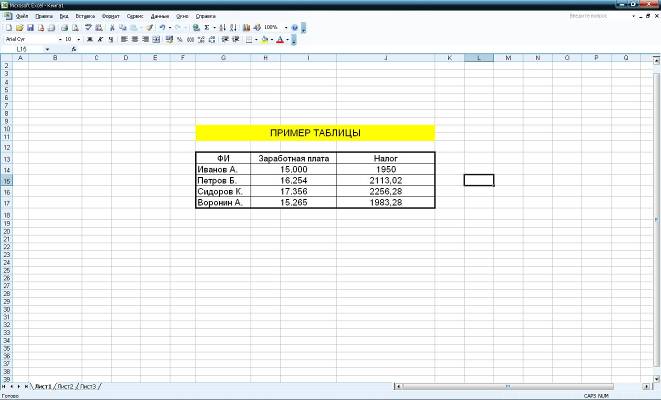Image resolution: width=661 pixels, height=400 pixels.
Task: Apply cell borders icon
Action: point(249,40)
